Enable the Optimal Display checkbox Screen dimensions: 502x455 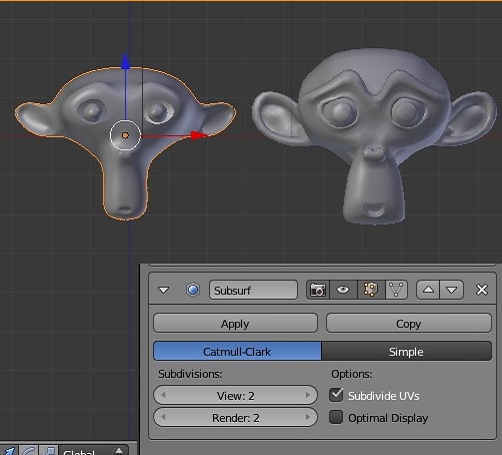(x=336, y=417)
